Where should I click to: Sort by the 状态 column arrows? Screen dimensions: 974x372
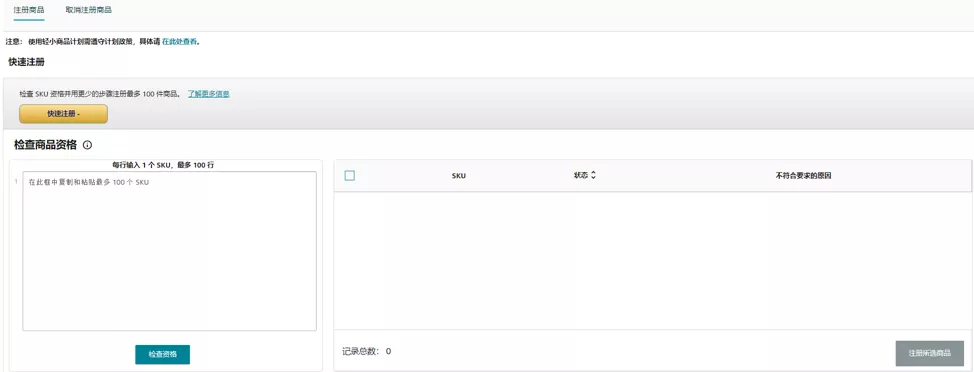coord(593,176)
